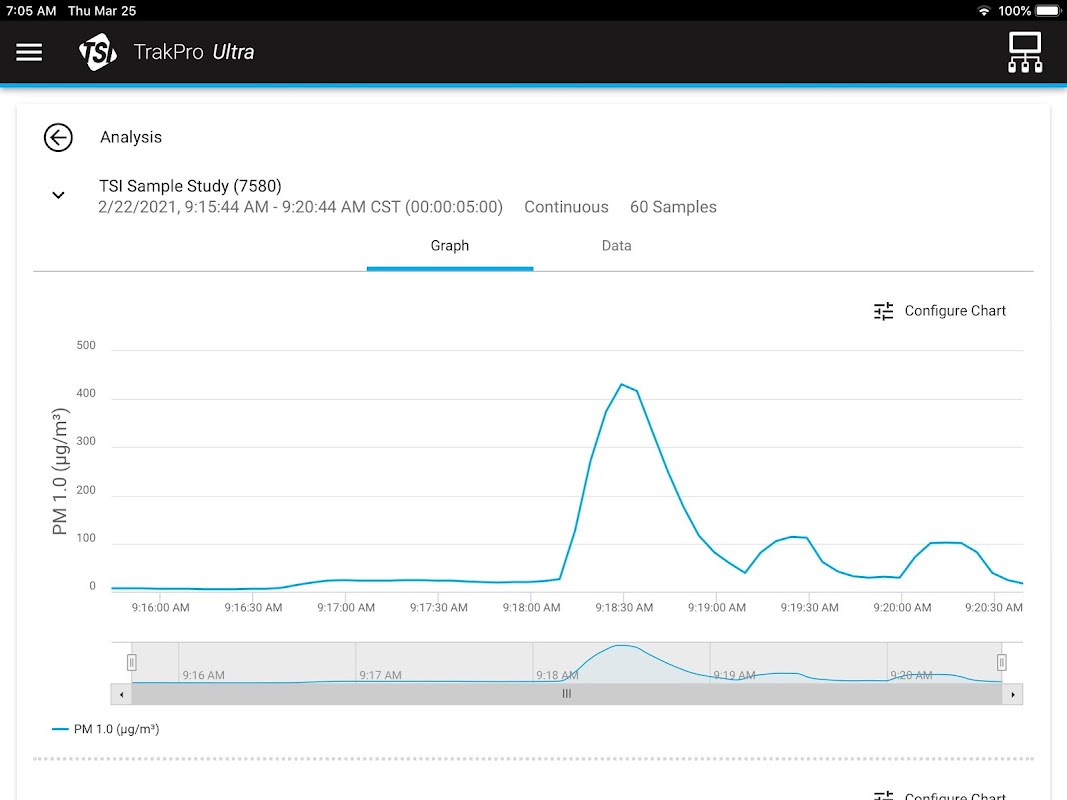The image size is (1067, 800).
Task: Tap the Wi-Fi status icon
Action: [984, 11]
